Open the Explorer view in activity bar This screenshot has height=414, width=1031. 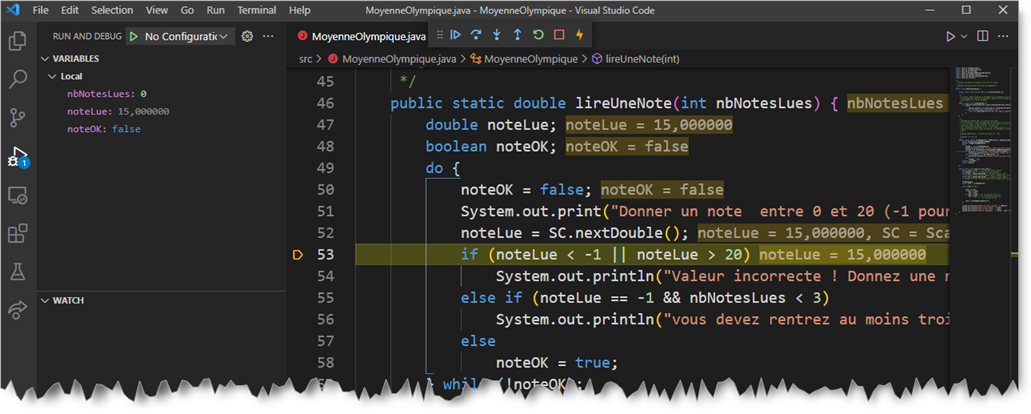tap(17, 41)
